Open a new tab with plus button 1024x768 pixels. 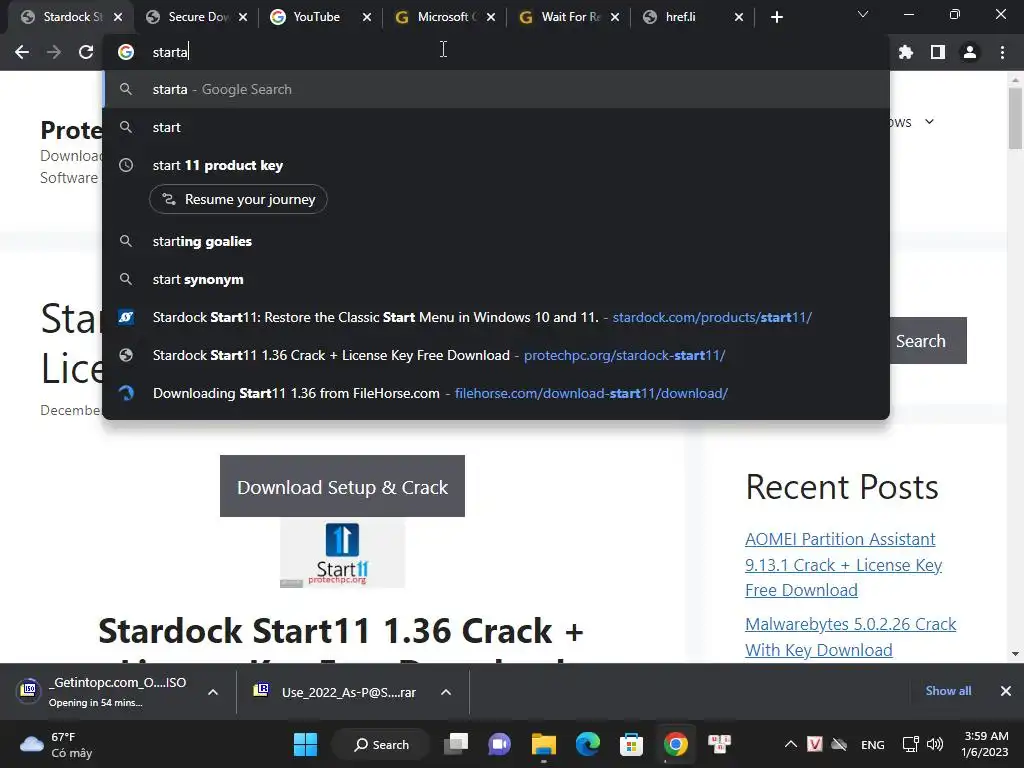pyautogui.click(x=776, y=17)
